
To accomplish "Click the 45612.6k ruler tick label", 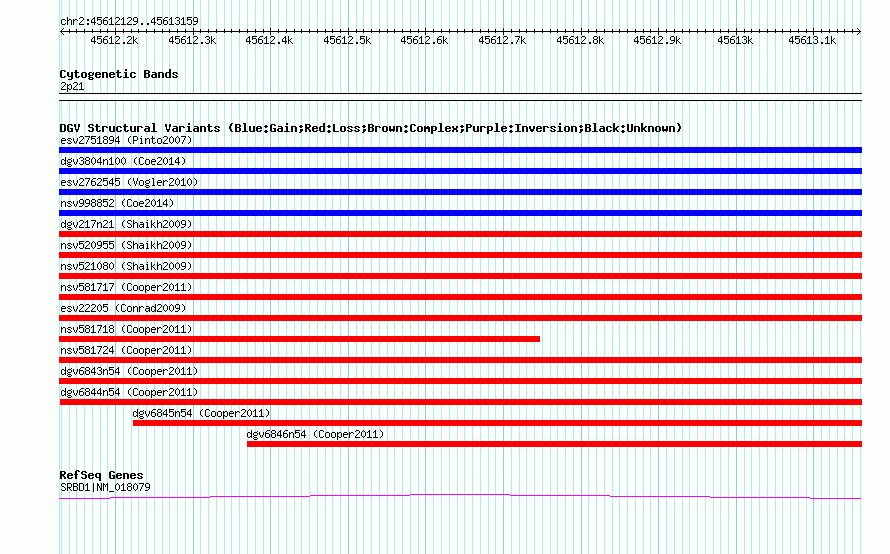I will [x=424, y=40].
